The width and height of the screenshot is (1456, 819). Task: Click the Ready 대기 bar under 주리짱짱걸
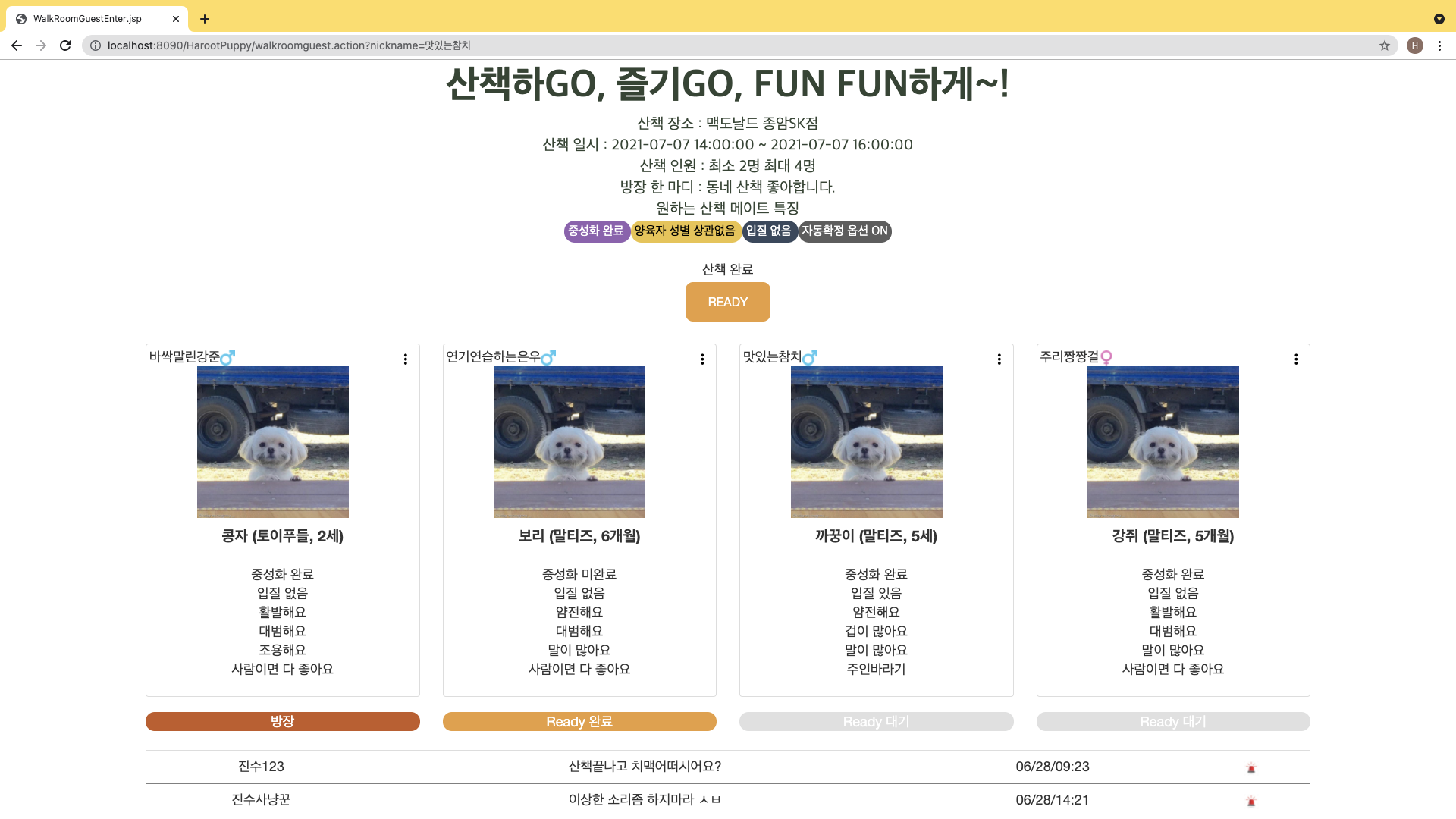coord(1173,721)
